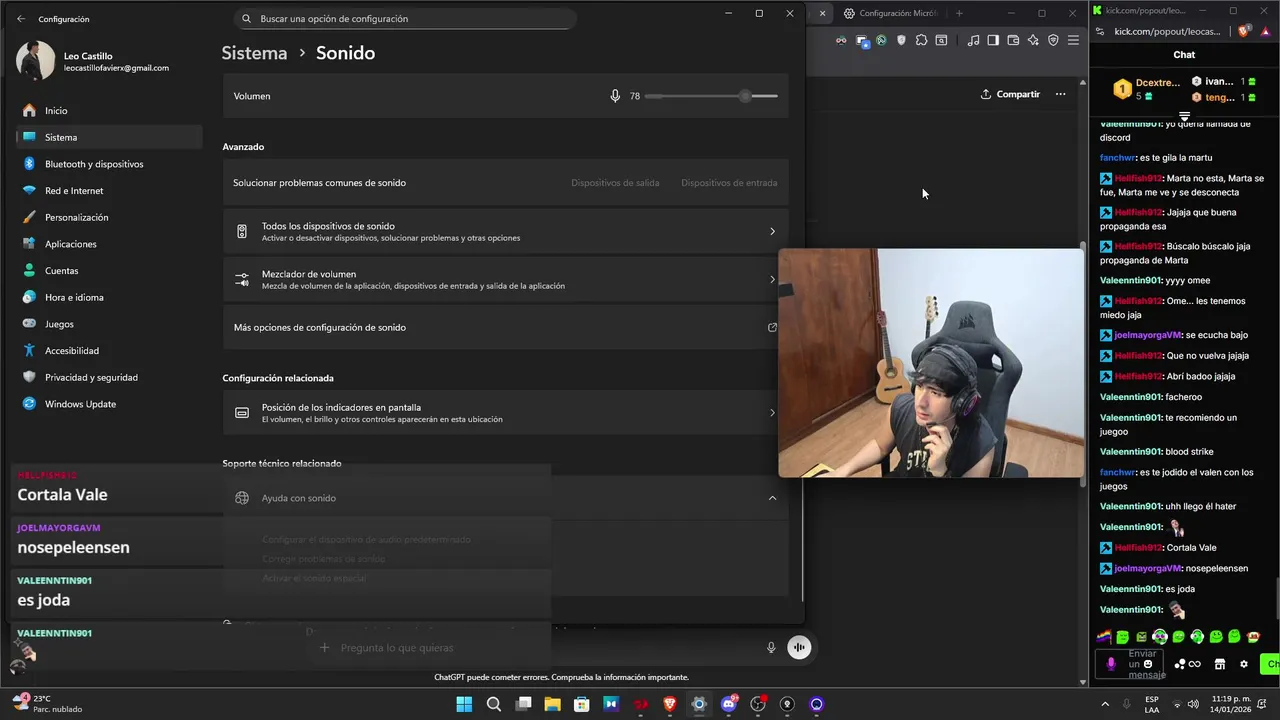The height and width of the screenshot is (720, 1280).
Task: Collapse the Ayuda con sonido section
Action: tap(772, 498)
